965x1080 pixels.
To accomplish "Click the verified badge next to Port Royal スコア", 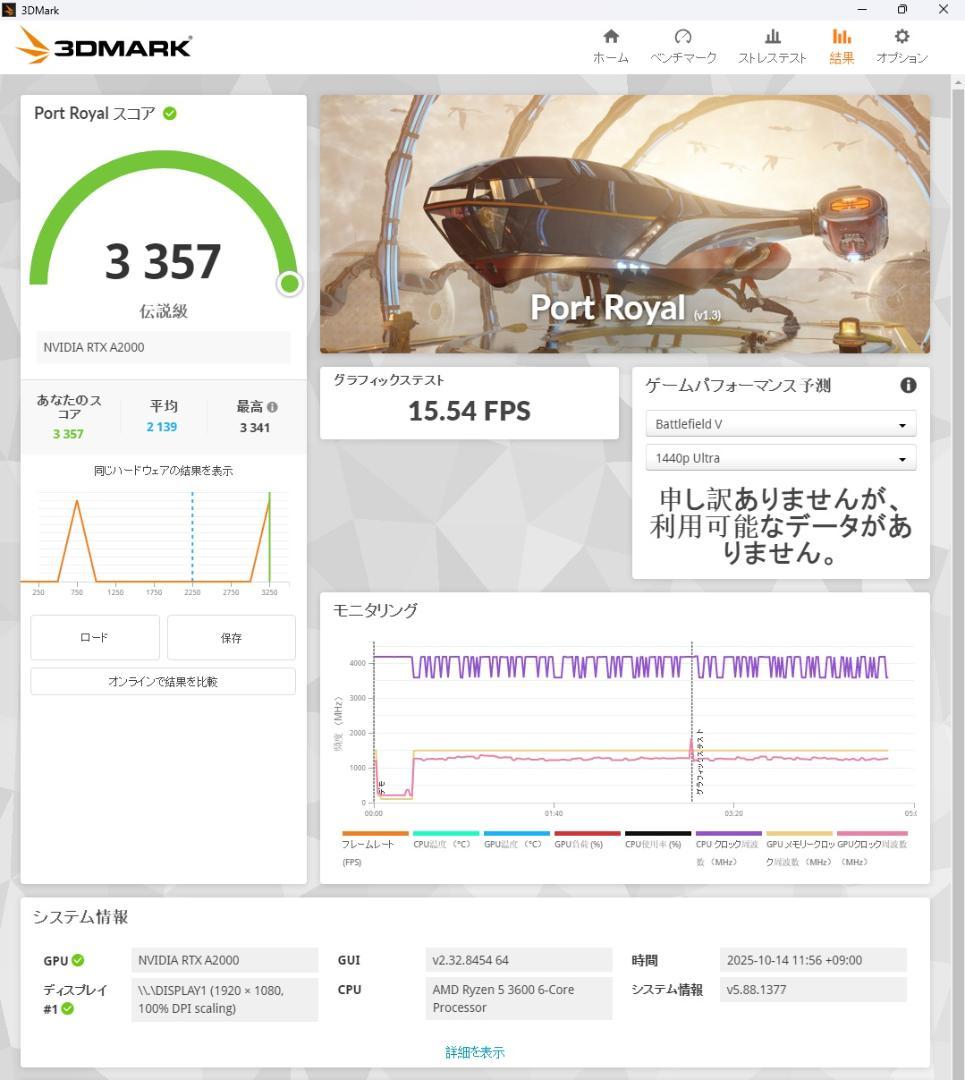I will pos(170,113).
